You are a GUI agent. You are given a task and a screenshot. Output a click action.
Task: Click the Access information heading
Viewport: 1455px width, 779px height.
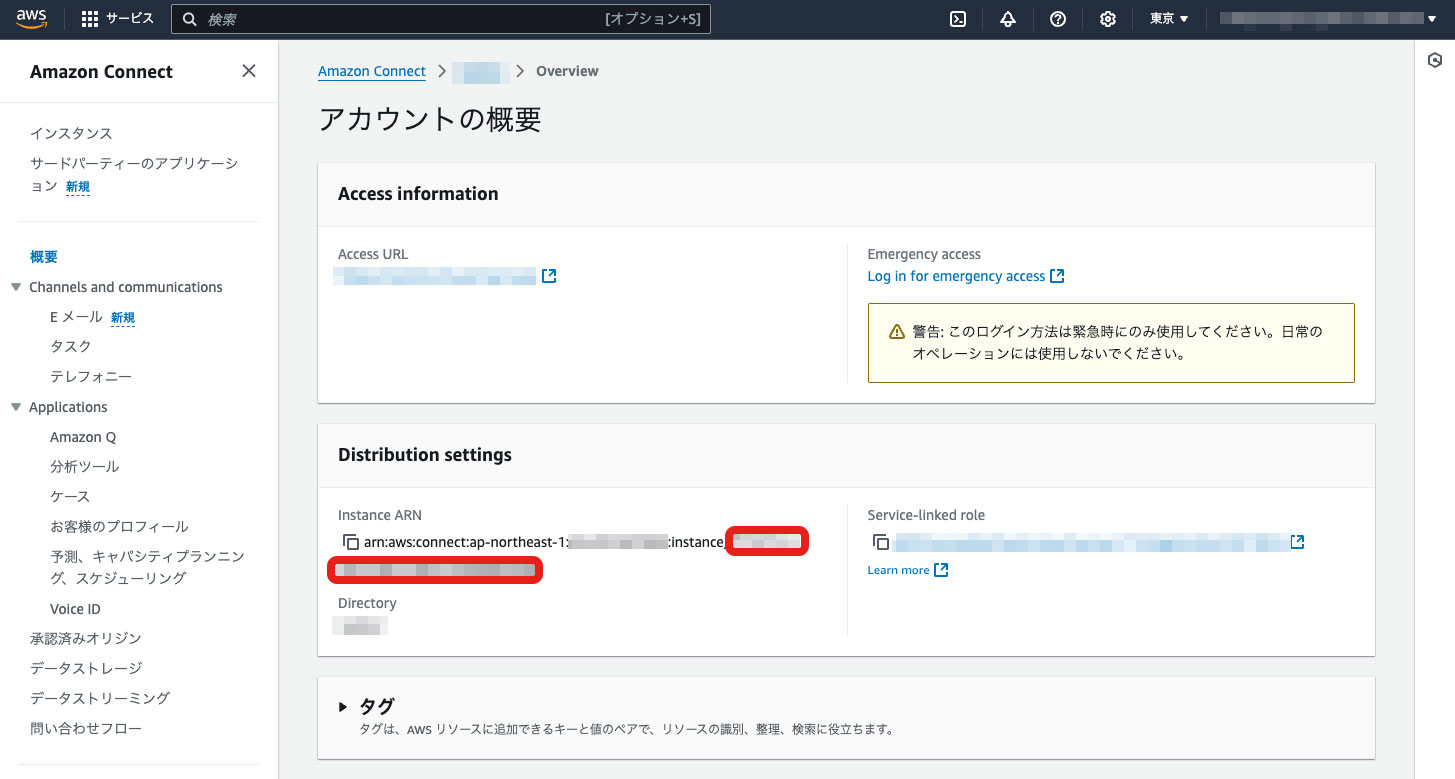tap(418, 194)
